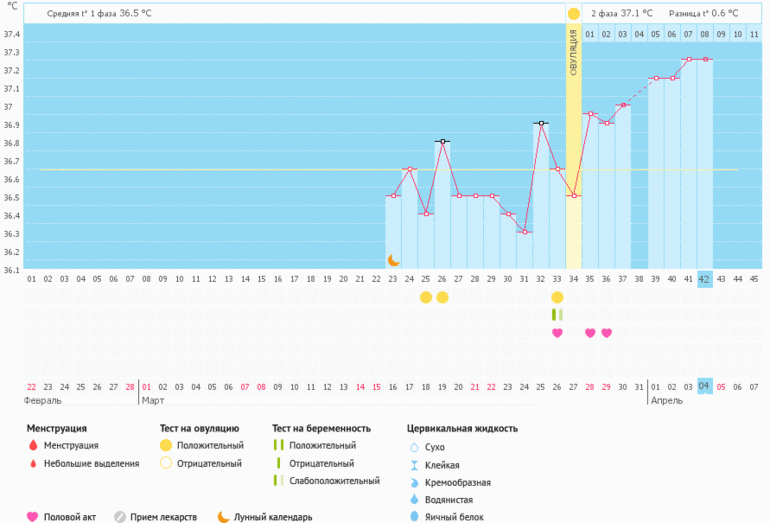Select phase two day 08 header cell
This screenshot has height=523, width=770.
(705, 35)
